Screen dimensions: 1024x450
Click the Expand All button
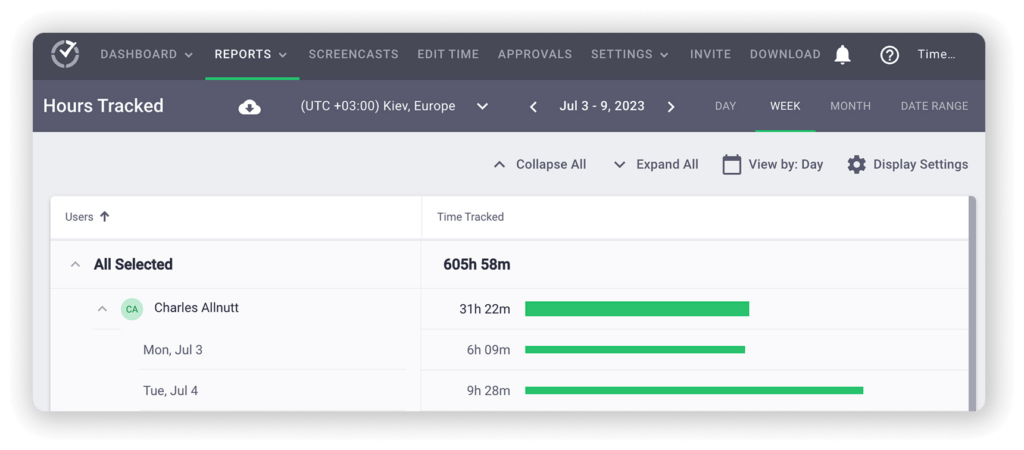tap(656, 165)
